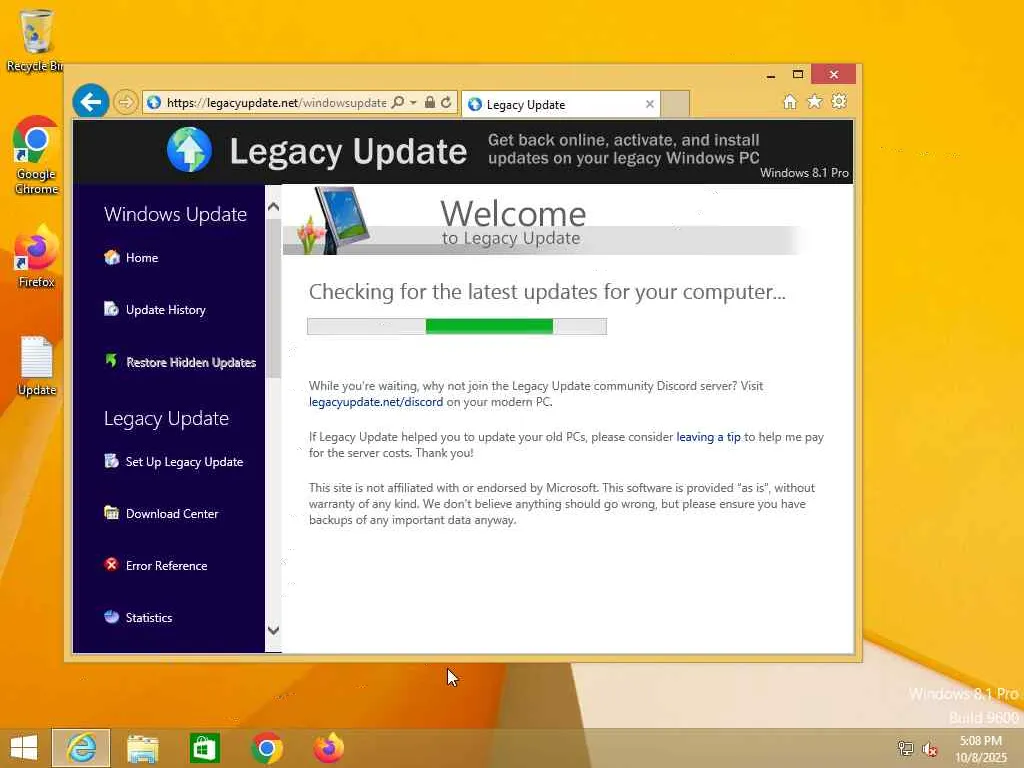1024x768 pixels.
Task: Click the forward navigation arrow button
Action: pos(125,102)
